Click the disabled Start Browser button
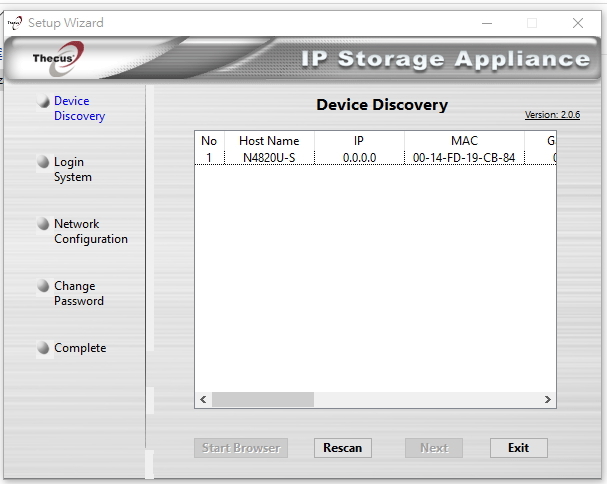Screen dimensions: 607x484 [241, 448]
